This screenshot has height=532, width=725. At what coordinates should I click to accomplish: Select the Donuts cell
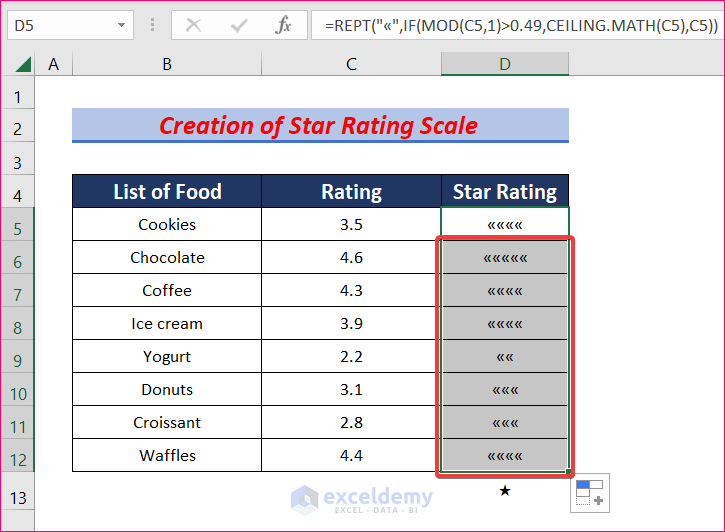pyautogui.click(x=167, y=390)
